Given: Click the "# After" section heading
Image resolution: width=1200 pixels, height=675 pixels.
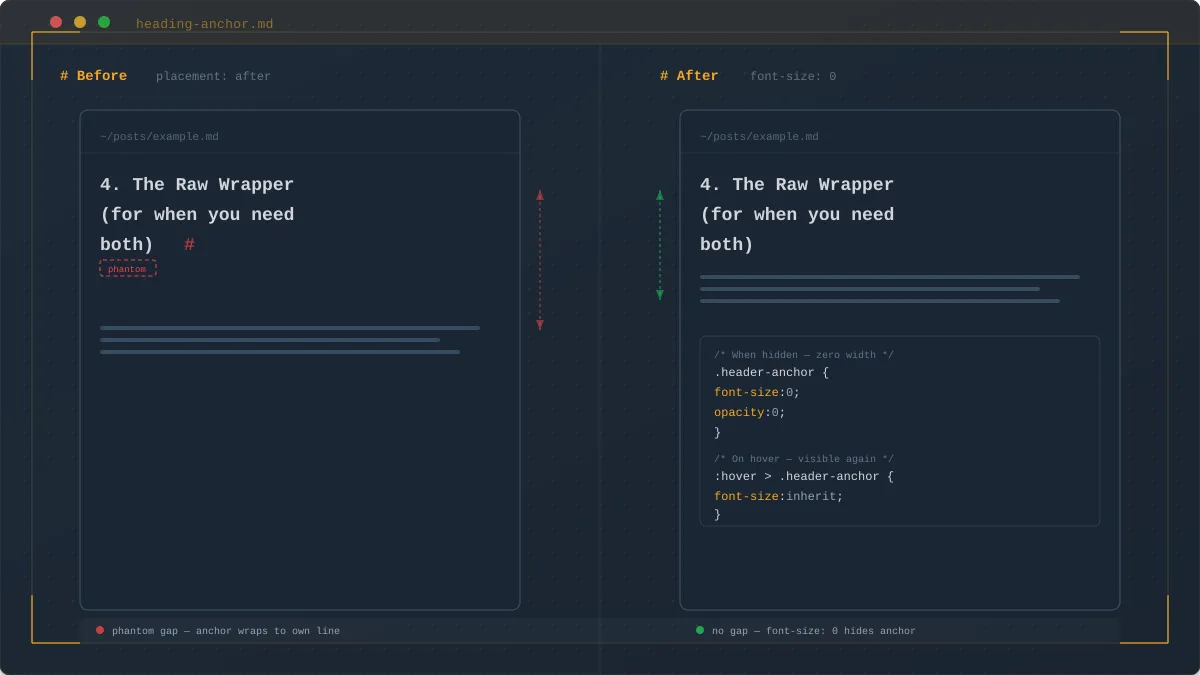Looking at the screenshot, I should click(689, 76).
